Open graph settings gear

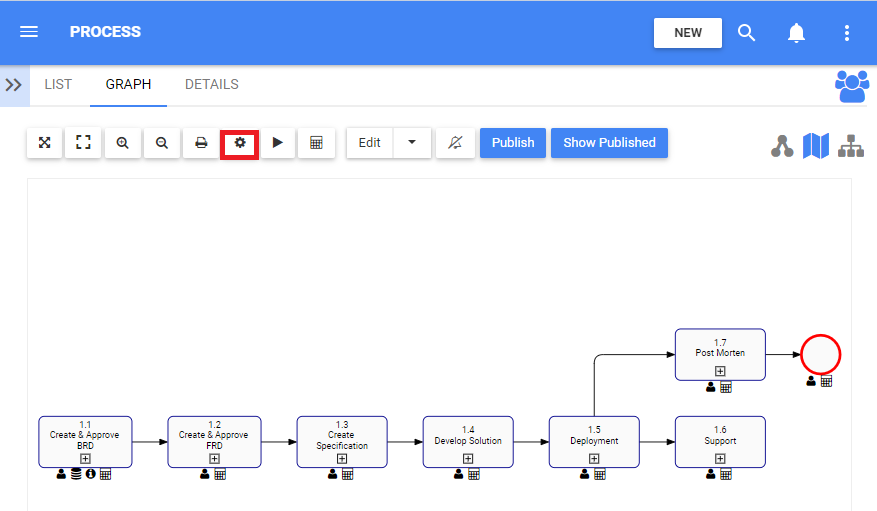240,143
